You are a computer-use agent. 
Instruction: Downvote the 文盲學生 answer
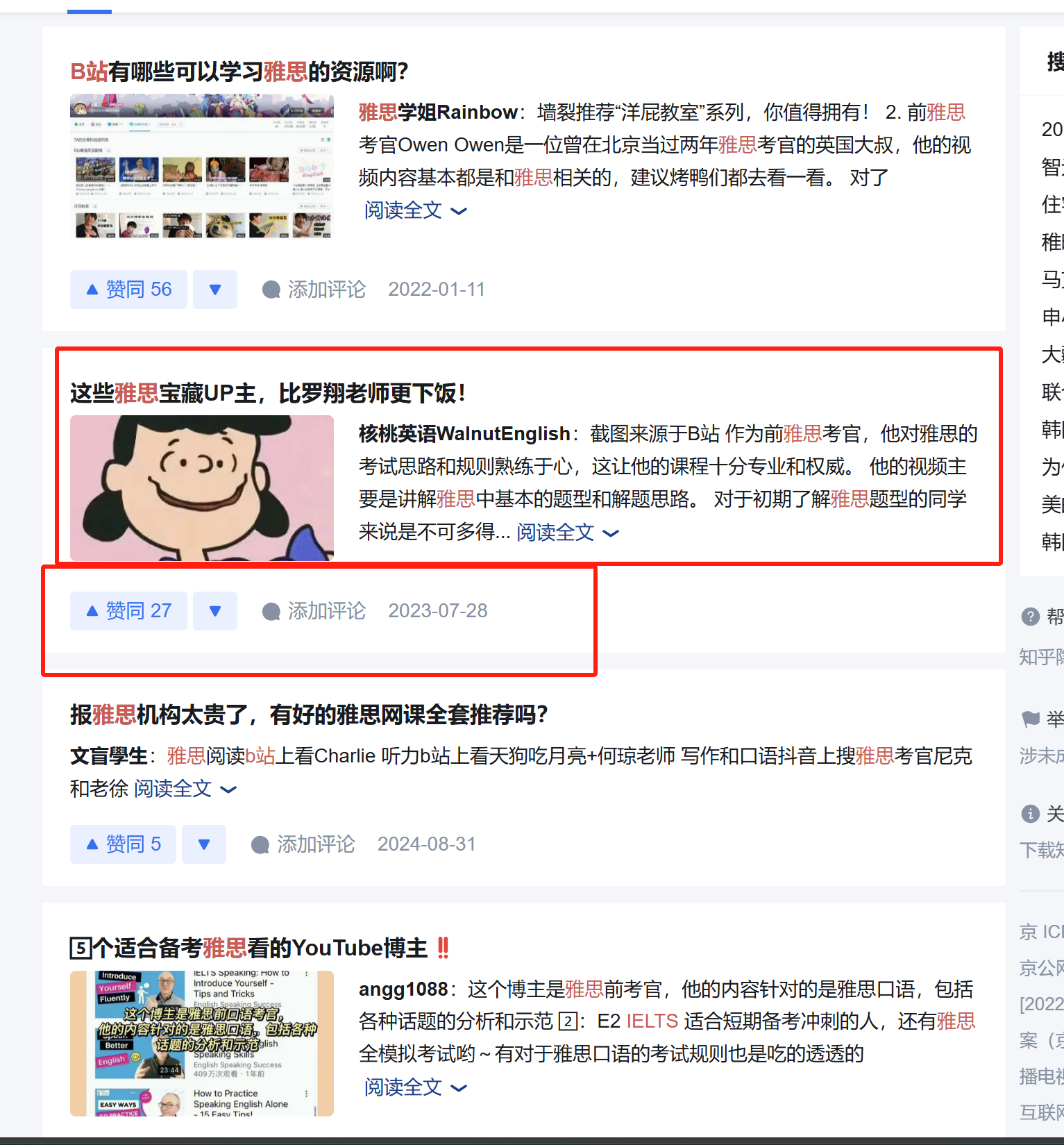click(204, 844)
